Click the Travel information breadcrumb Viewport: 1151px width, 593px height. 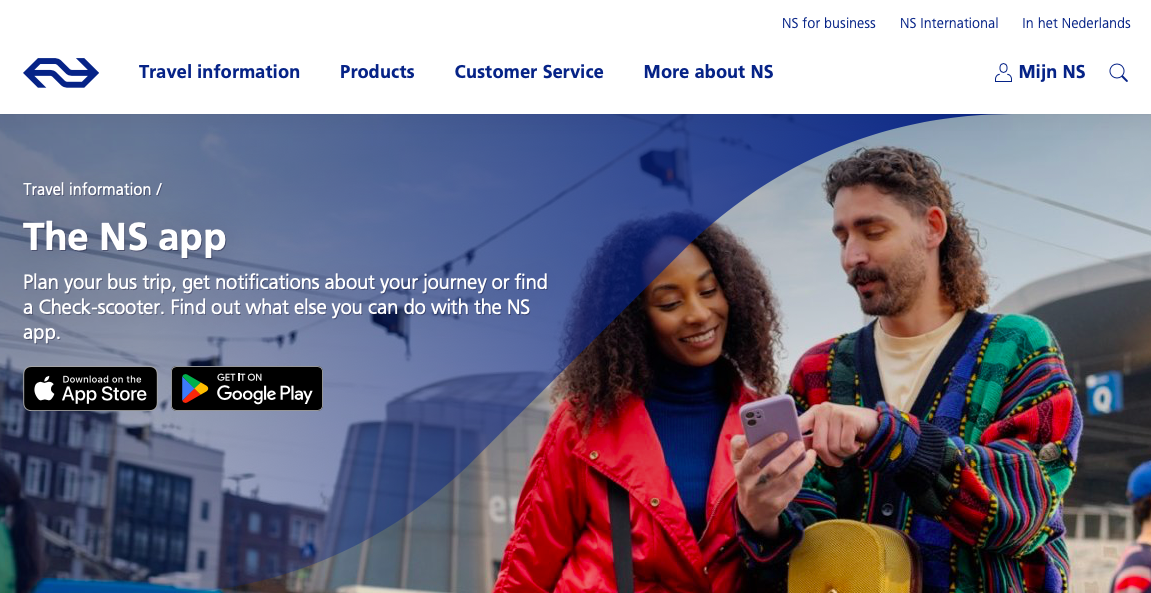click(x=87, y=189)
